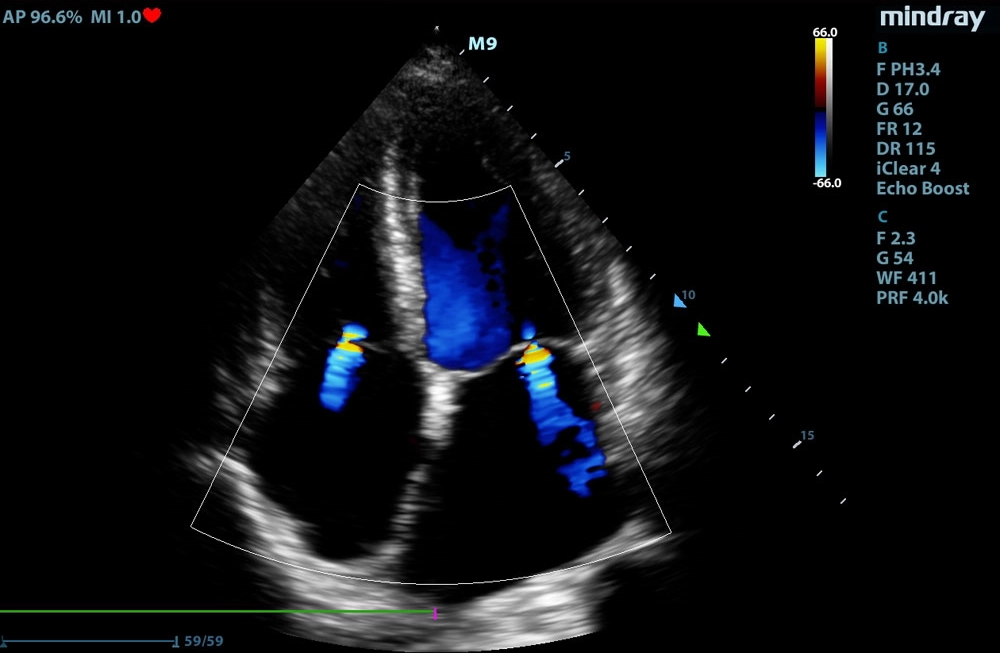Select the C color mode header
This screenshot has height=653, width=1000.
pyautogui.click(x=881, y=216)
